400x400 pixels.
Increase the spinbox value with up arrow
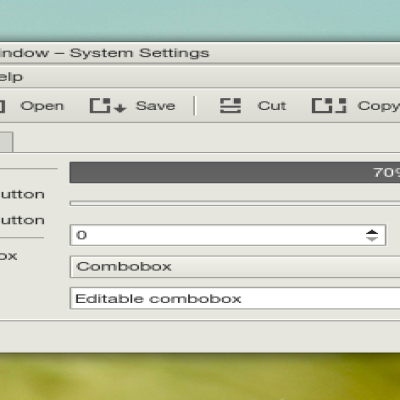[372, 232]
